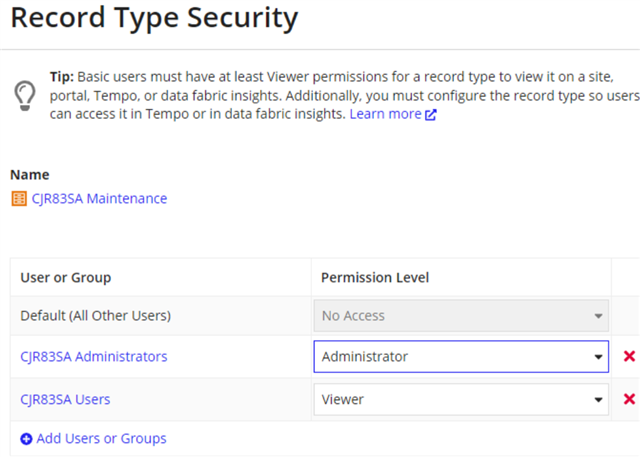The height and width of the screenshot is (457, 640).
Task: Click the User or Group column header
Action: (66, 278)
